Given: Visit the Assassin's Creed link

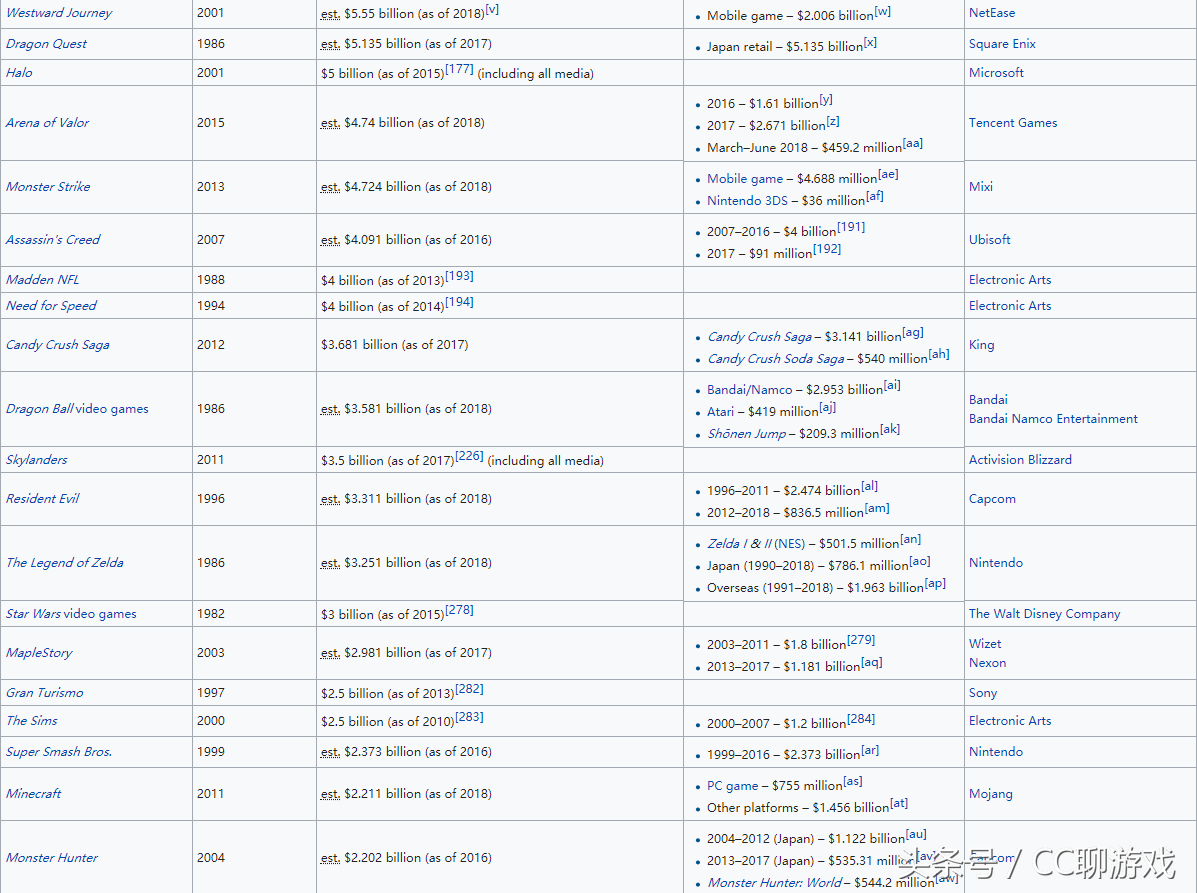Looking at the screenshot, I should pyautogui.click(x=53, y=240).
